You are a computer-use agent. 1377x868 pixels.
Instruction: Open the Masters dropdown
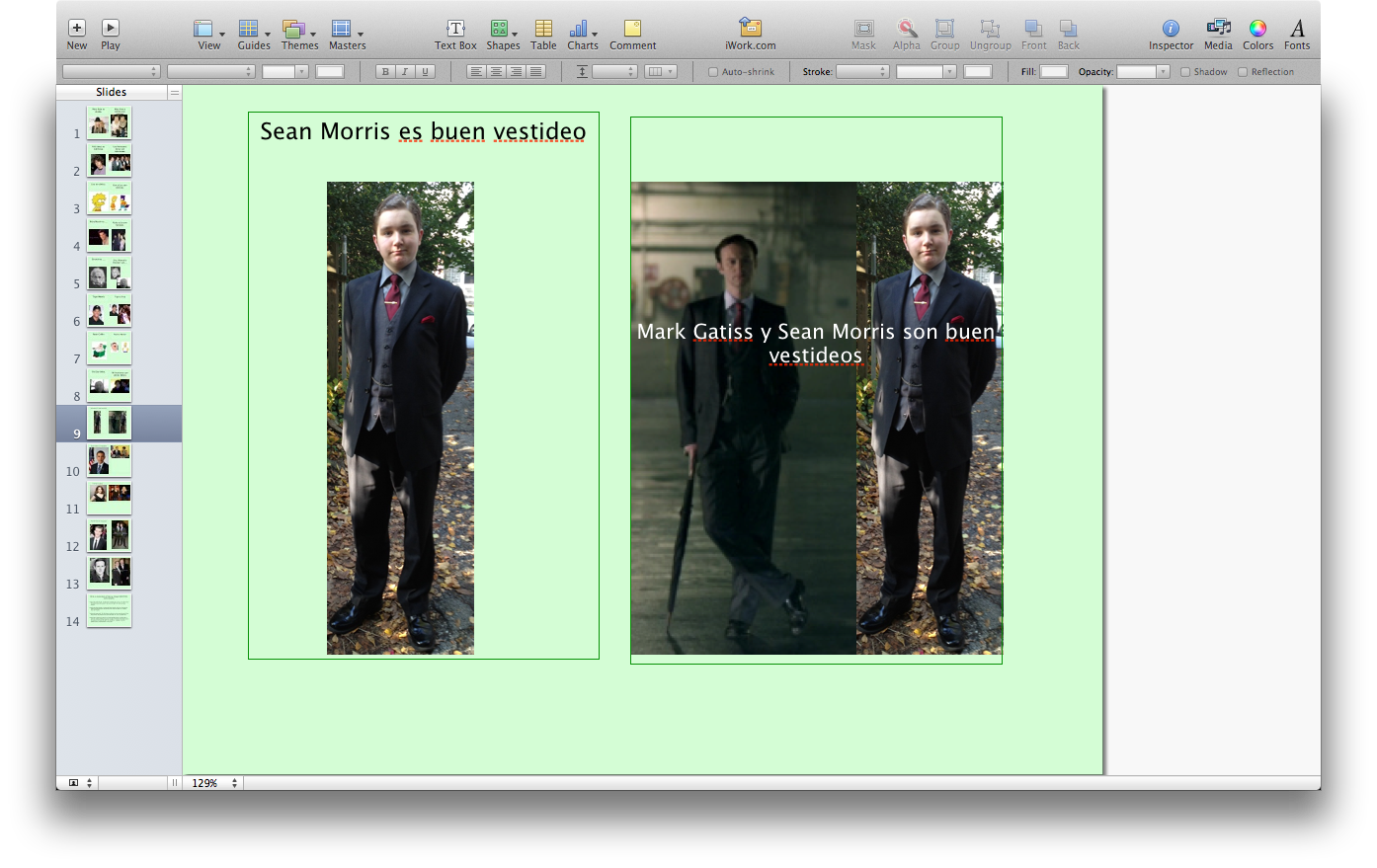[x=346, y=30]
